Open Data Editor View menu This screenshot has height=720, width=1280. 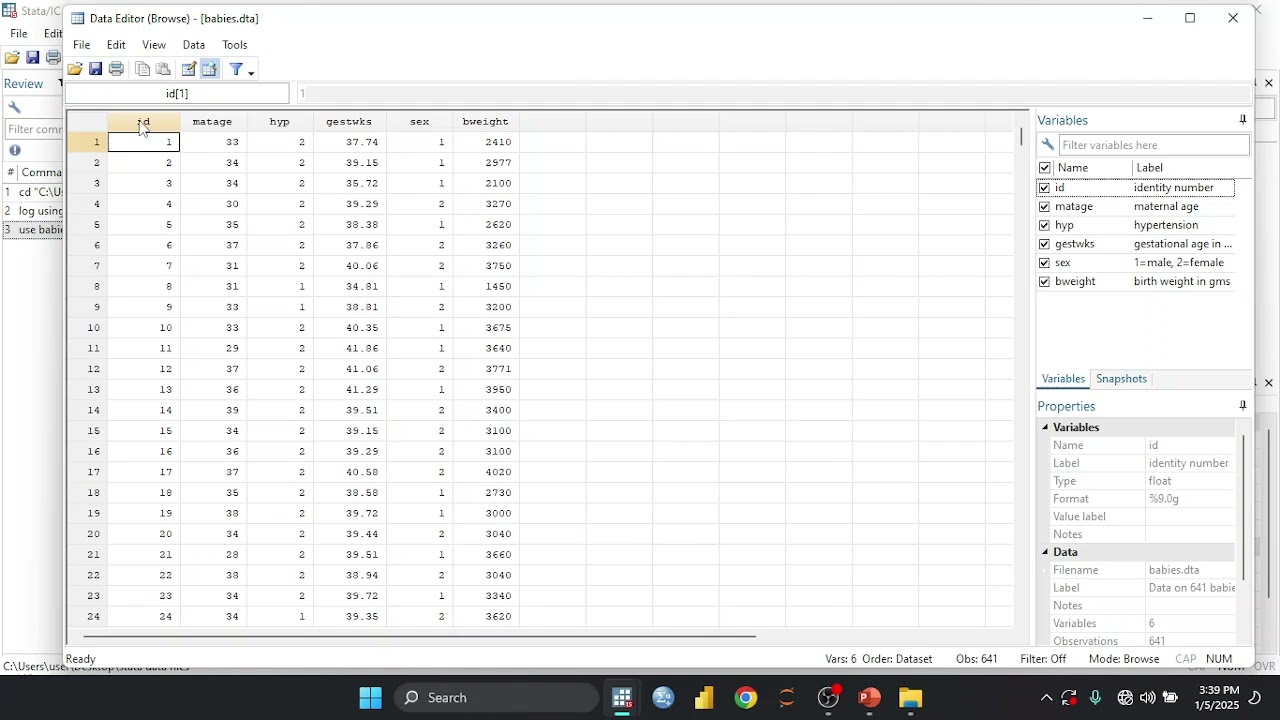coord(154,45)
